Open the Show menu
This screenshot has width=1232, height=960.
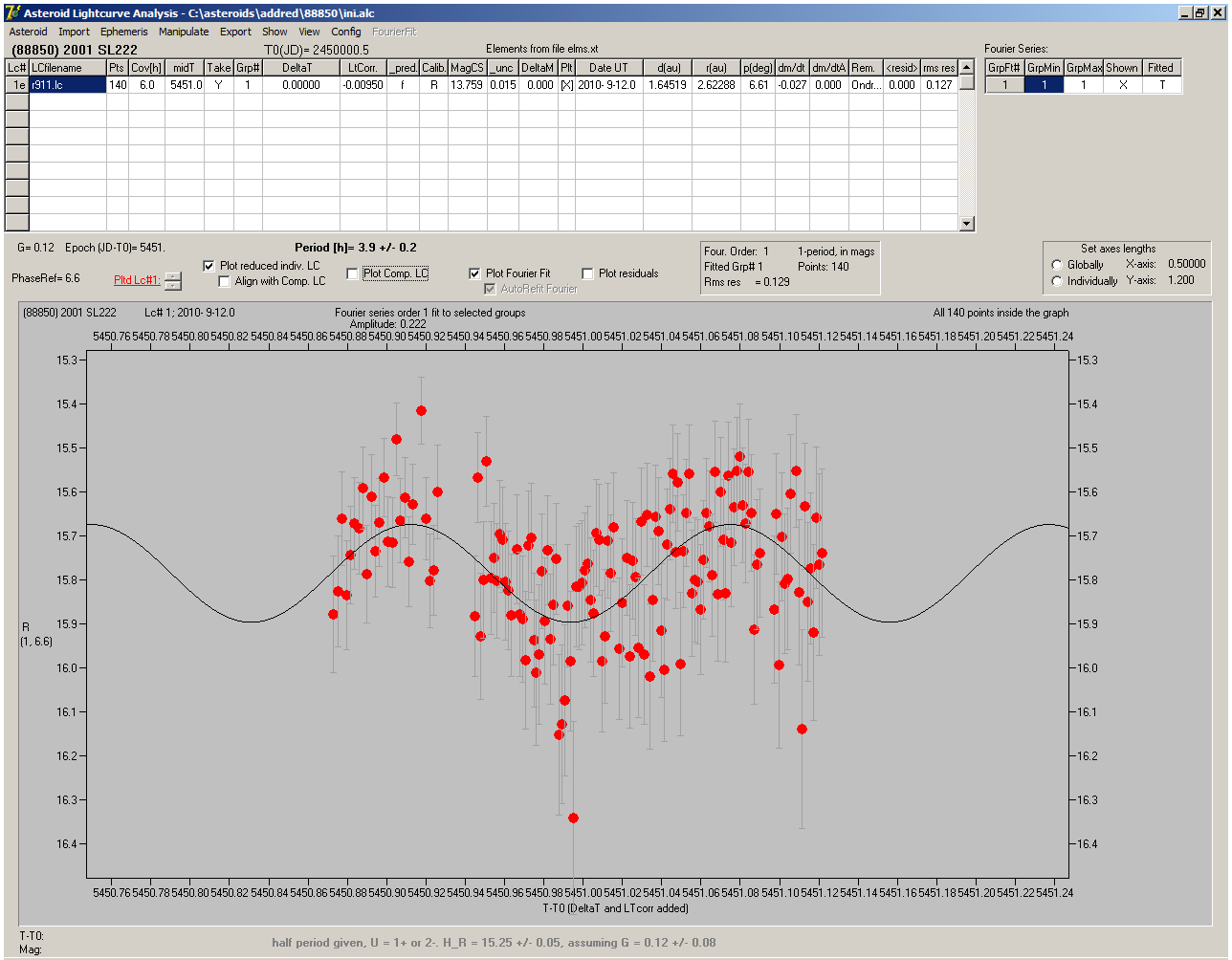275,32
